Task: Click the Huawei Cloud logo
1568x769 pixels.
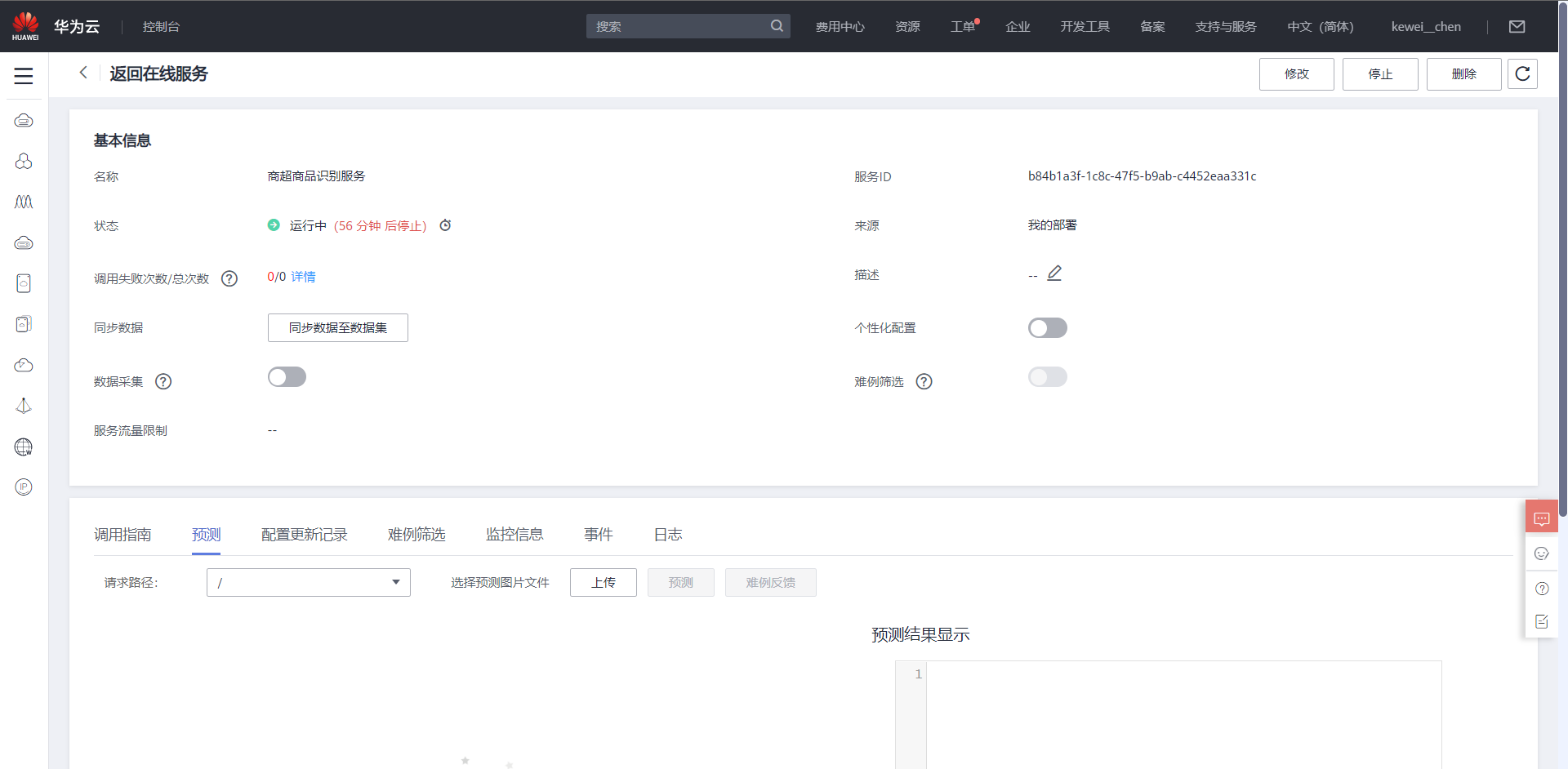Action: 25,26
